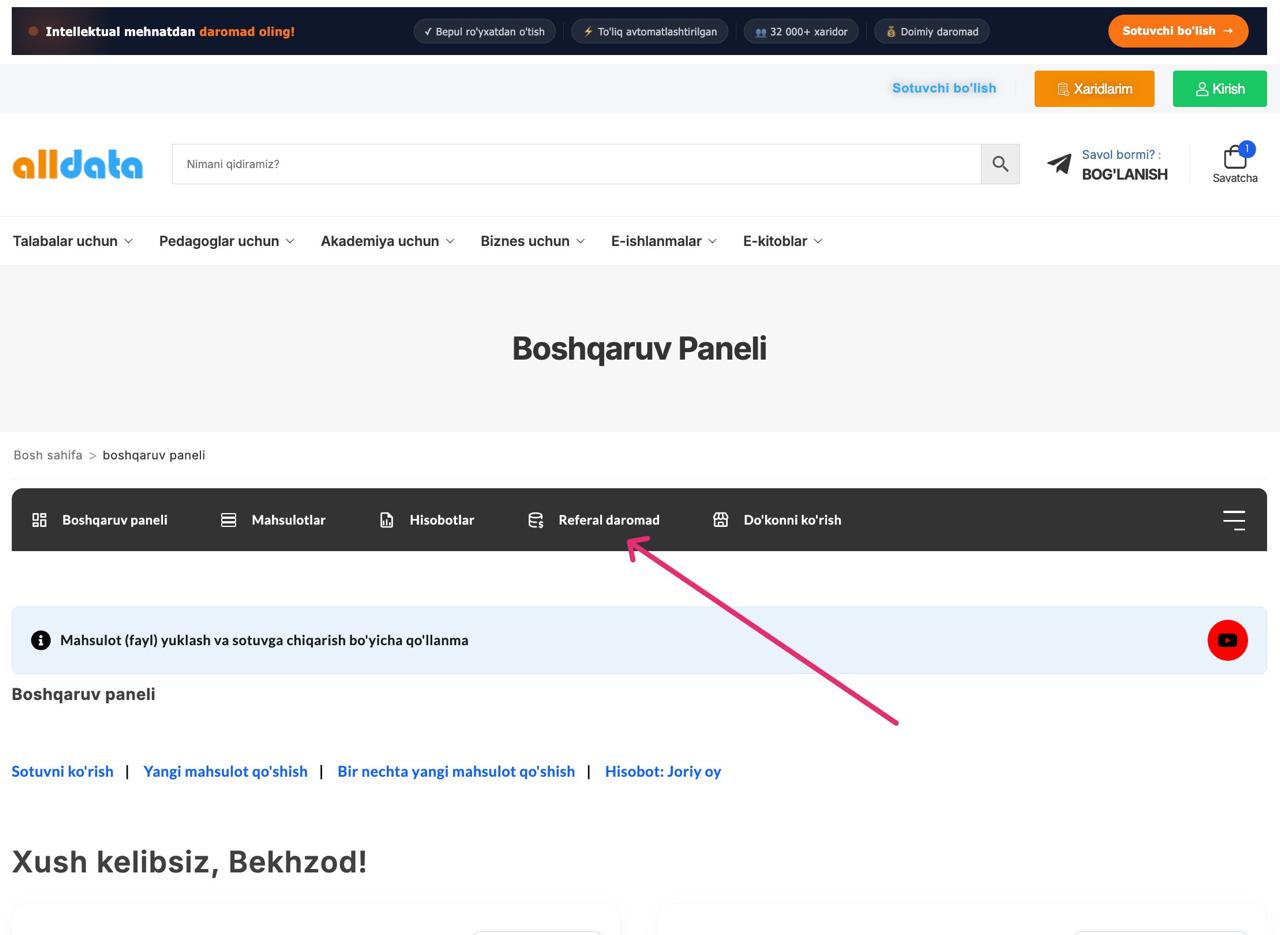The width and height of the screenshot is (1280, 935).
Task: Open the E-ishlanmalar dropdown
Action: click(x=664, y=241)
